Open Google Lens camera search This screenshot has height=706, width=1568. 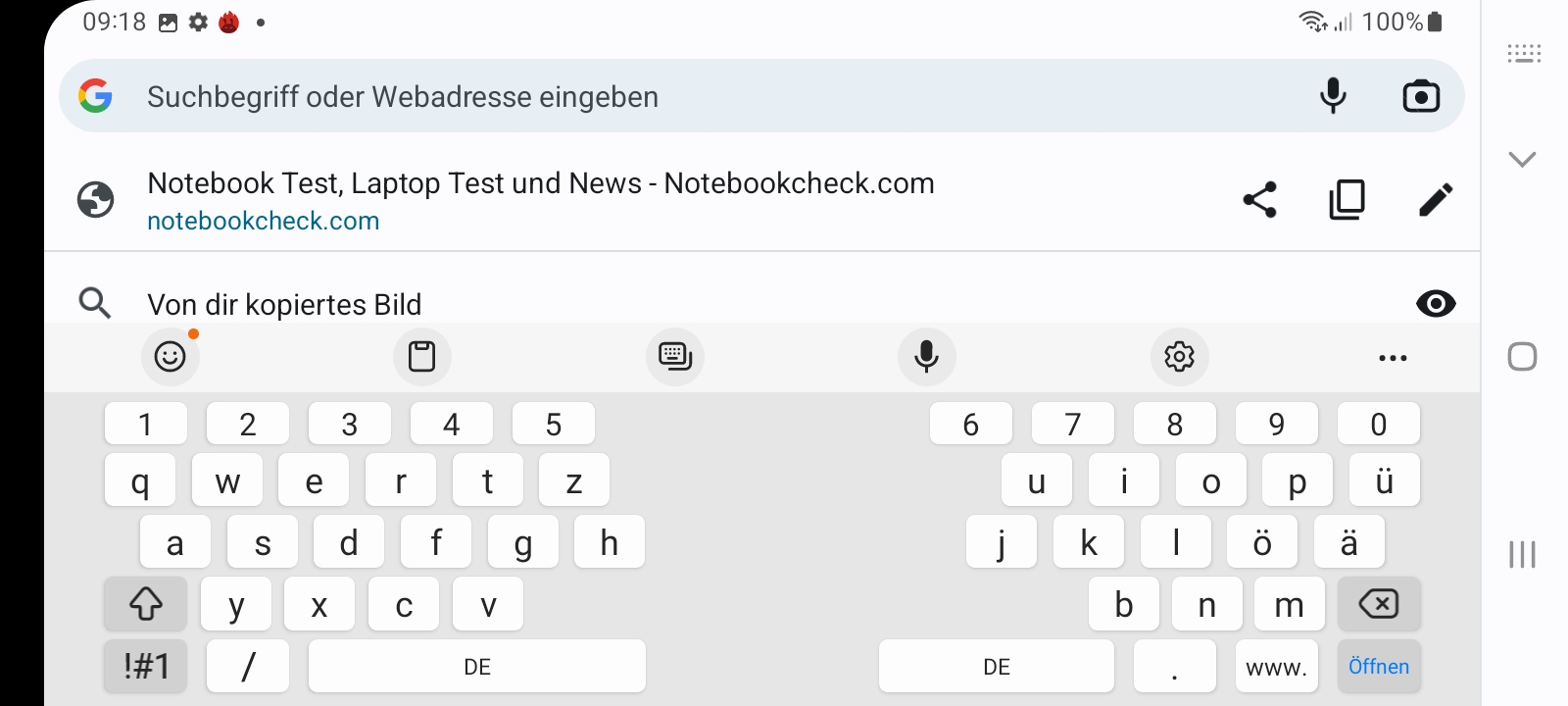point(1421,96)
